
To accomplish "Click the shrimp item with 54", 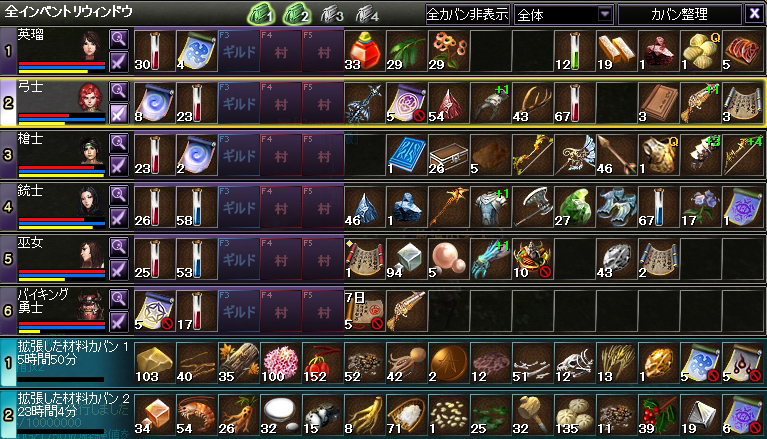I will point(196,415).
